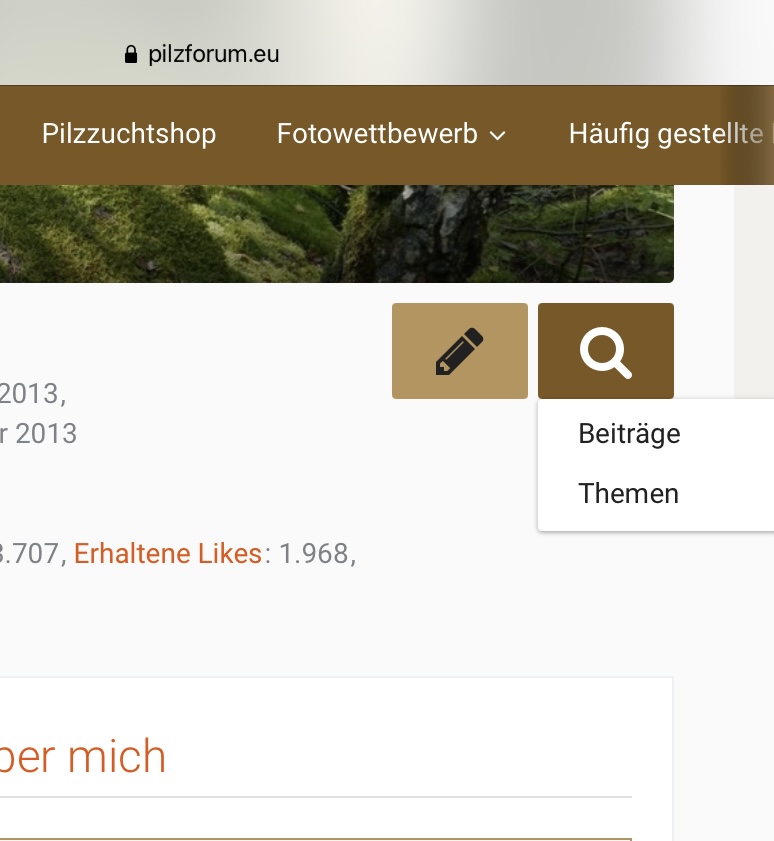Click the likes count 1.968
The height and width of the screenshot is (841, 774).
[x=314, y=554]
